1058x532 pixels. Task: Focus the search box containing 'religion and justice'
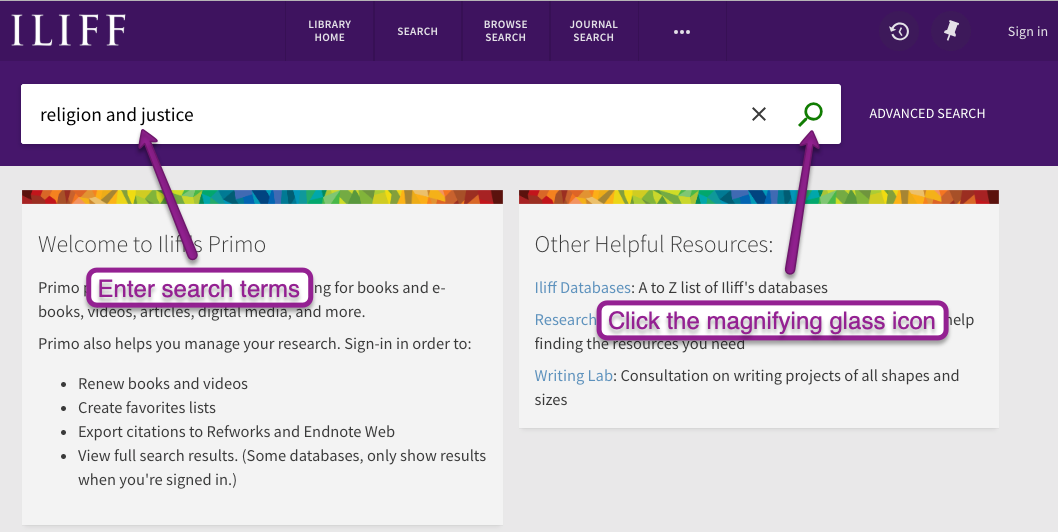click(x=380, y=115)
